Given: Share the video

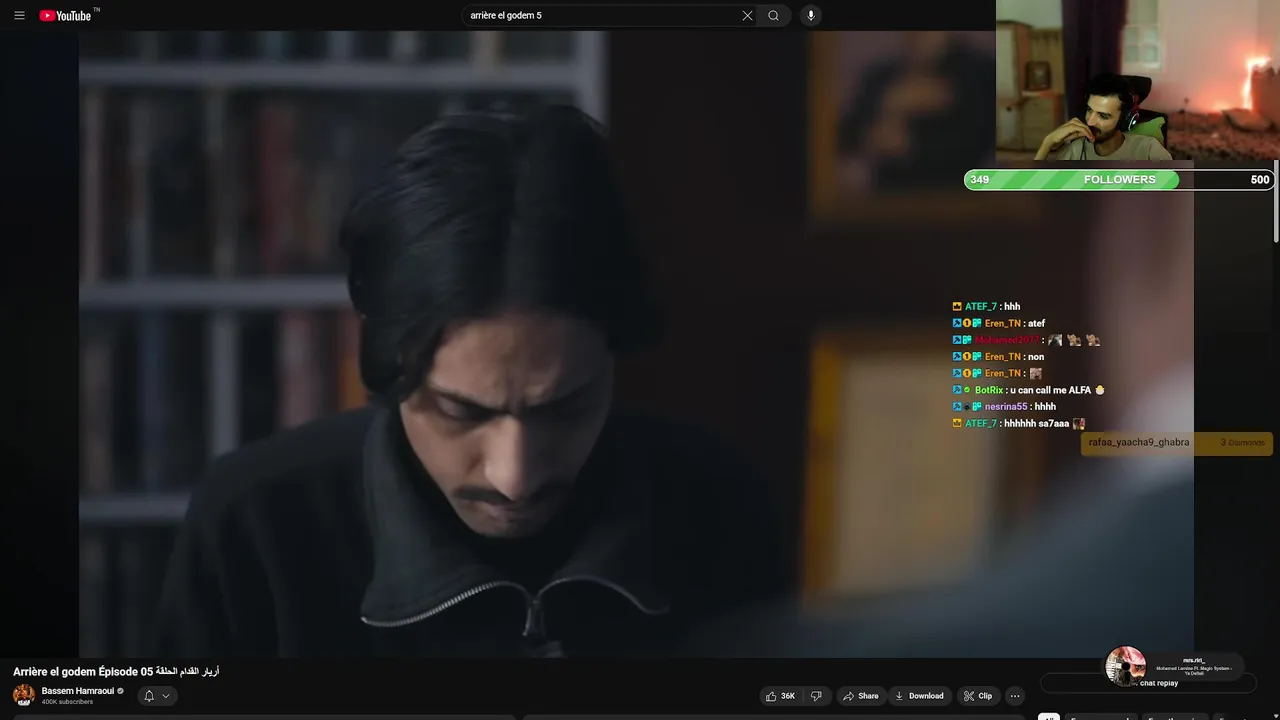Looking at the screenshot, I should click(861, 696).
